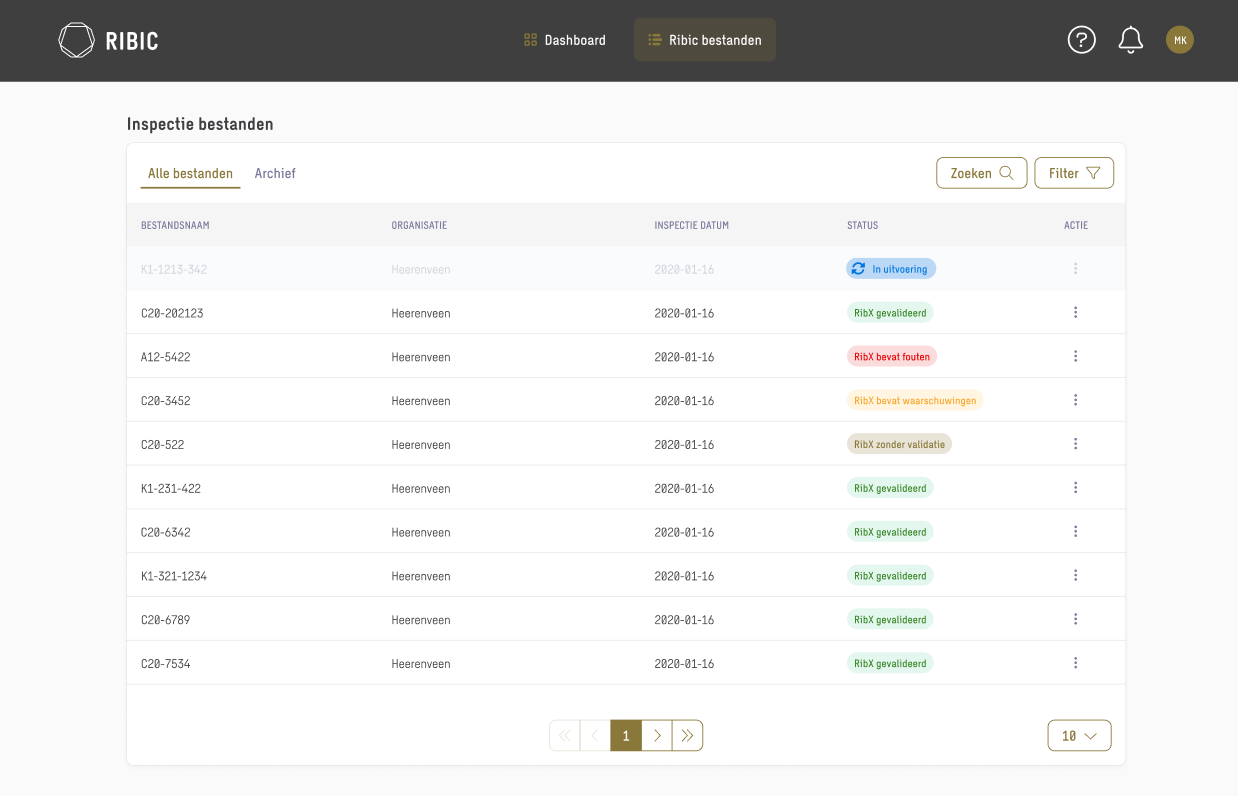This screenshot has height=796, width=1238.
Task: Sort by the Bestandsnaam column header
Action: tap(175, 225)
